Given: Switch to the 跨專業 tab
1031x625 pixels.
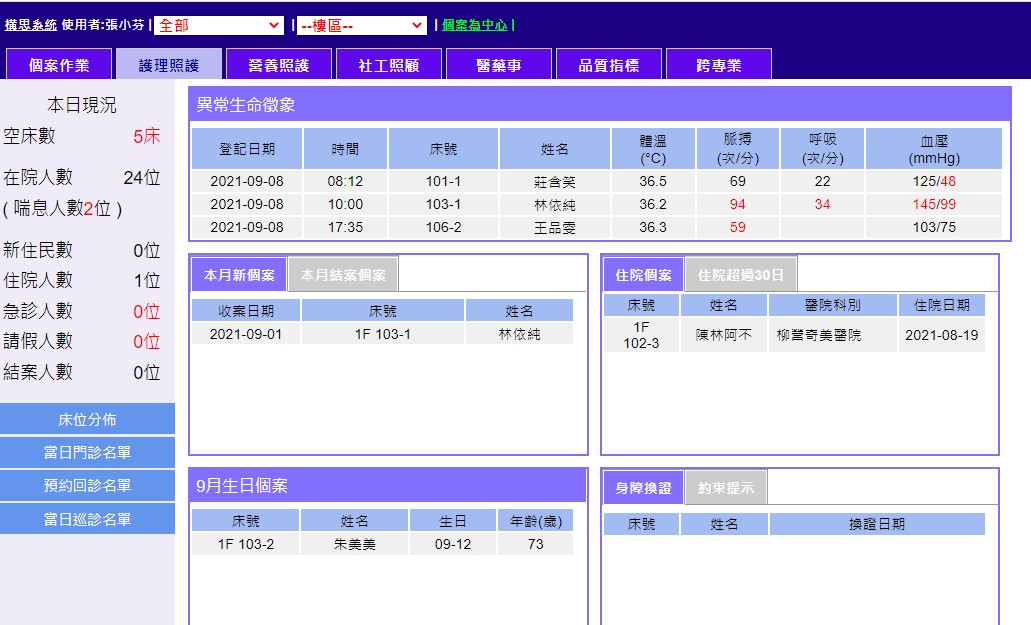Looking at the screenshot, I should click(x=719, y=64).
